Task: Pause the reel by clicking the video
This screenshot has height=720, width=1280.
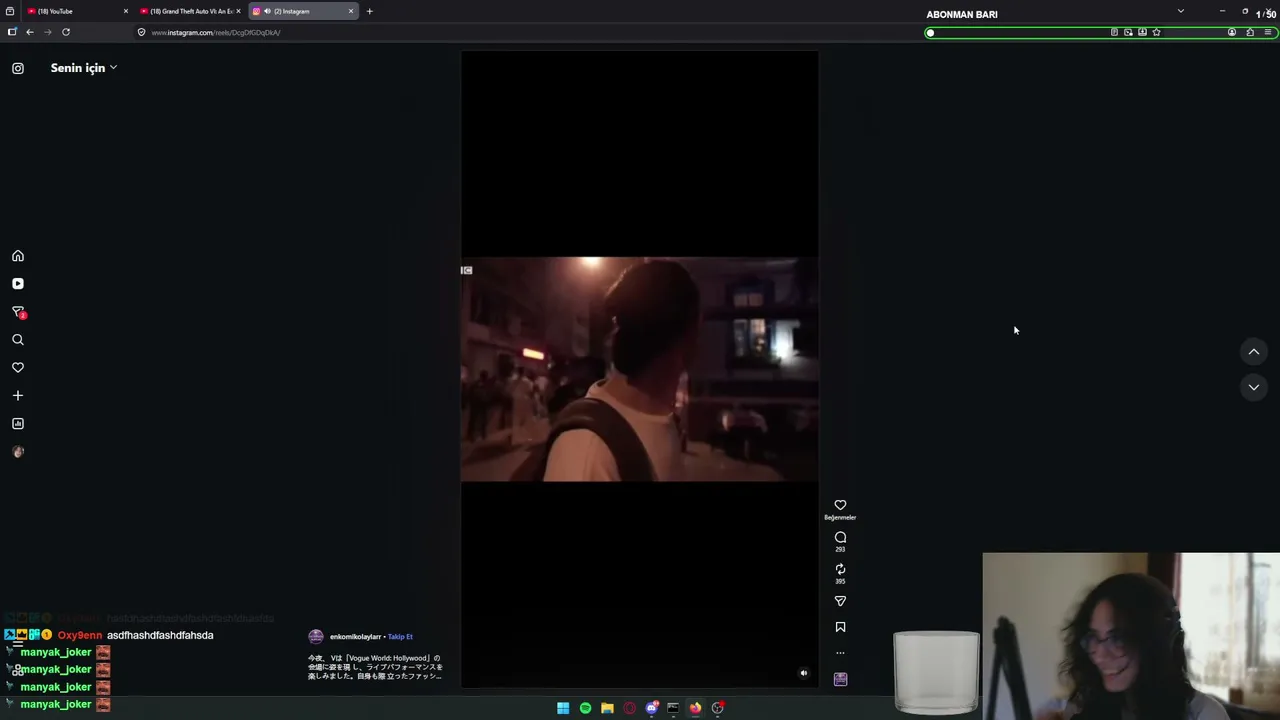Action: [x=639, y=369]
